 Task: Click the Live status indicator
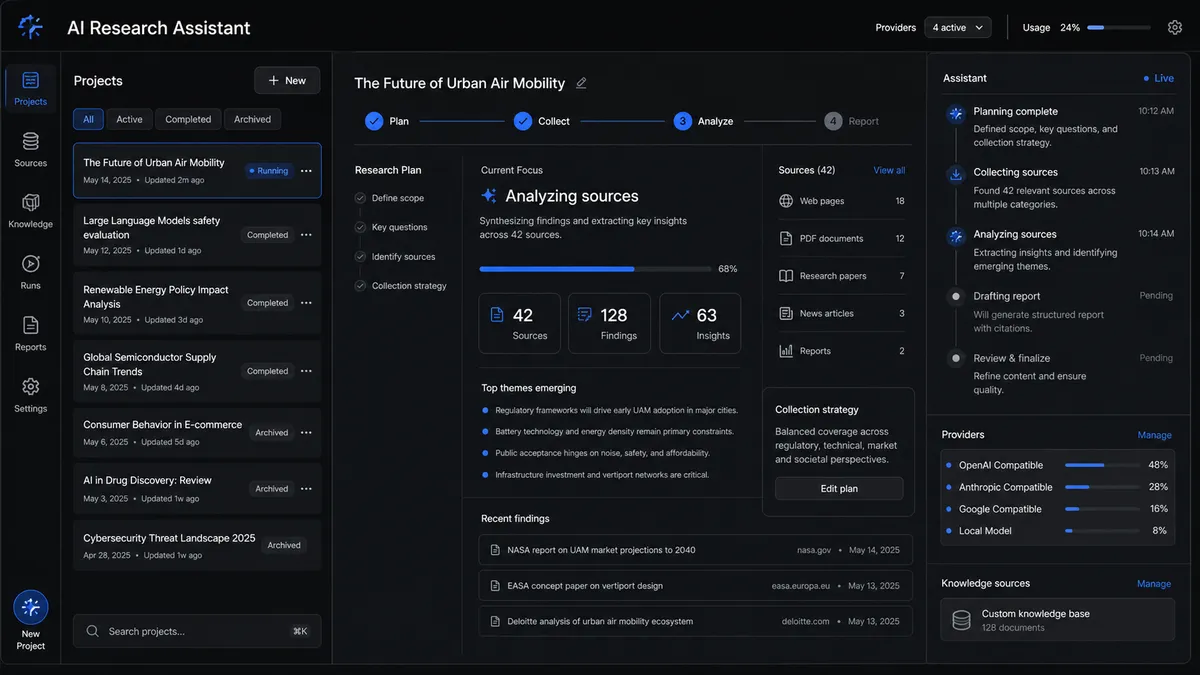pos(1159,78)
